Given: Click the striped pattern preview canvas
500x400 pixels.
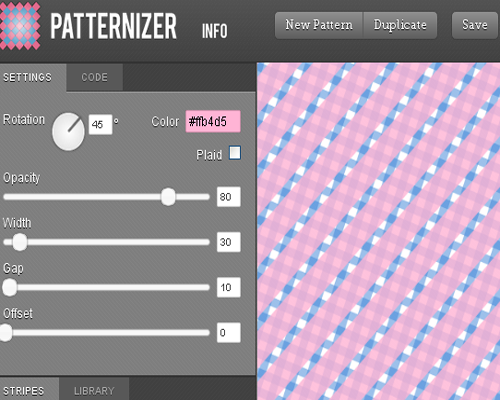Looking at the screenshot, I should (x=379, y=231).
